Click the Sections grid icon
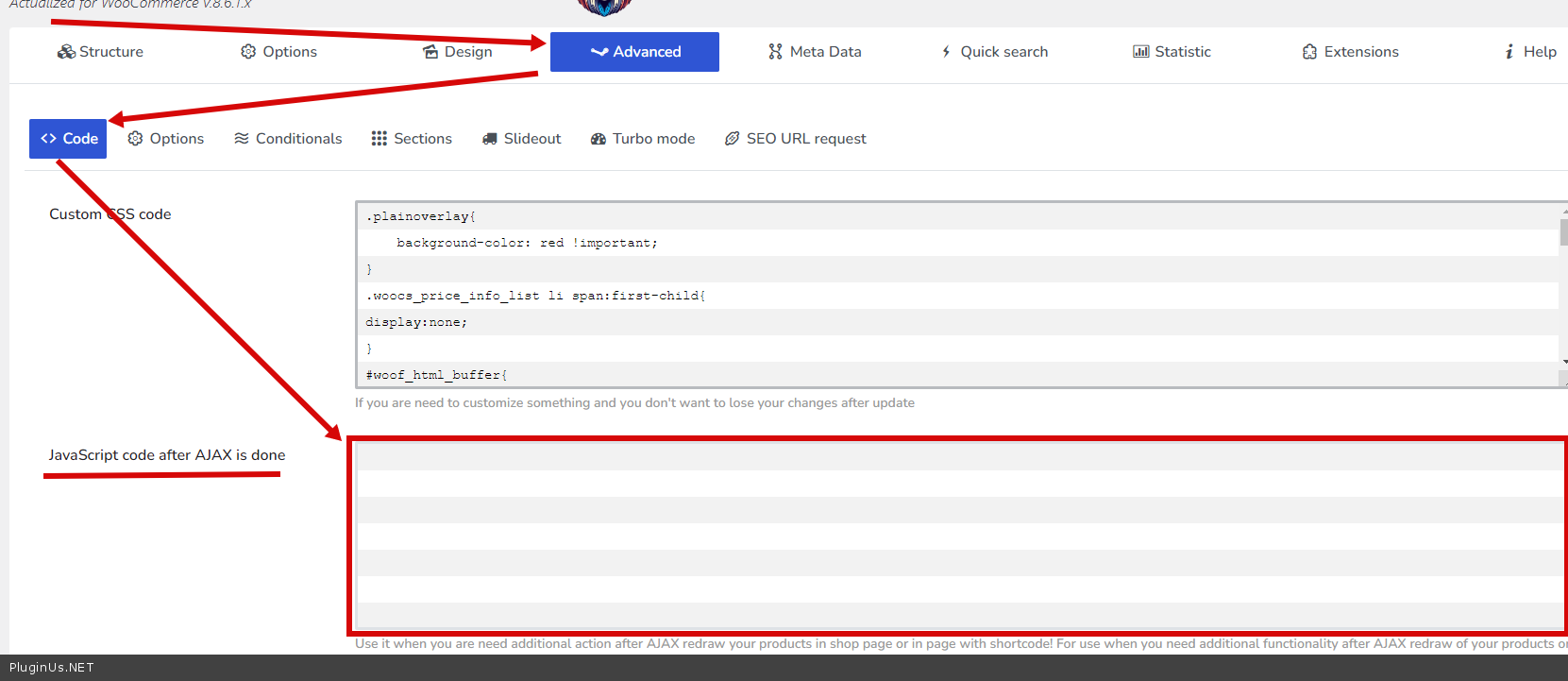Viewport: 1568px width, 681px height. pos(379,139)
